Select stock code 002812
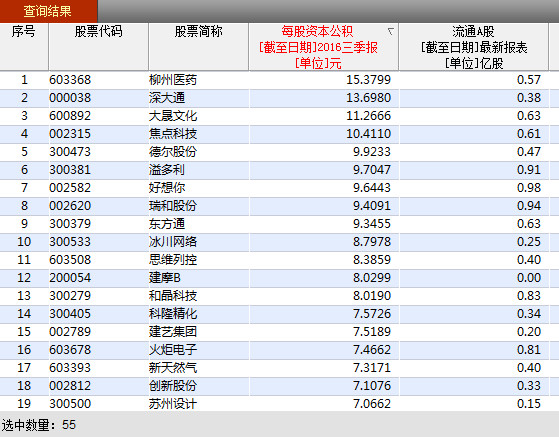 [70, 386]
